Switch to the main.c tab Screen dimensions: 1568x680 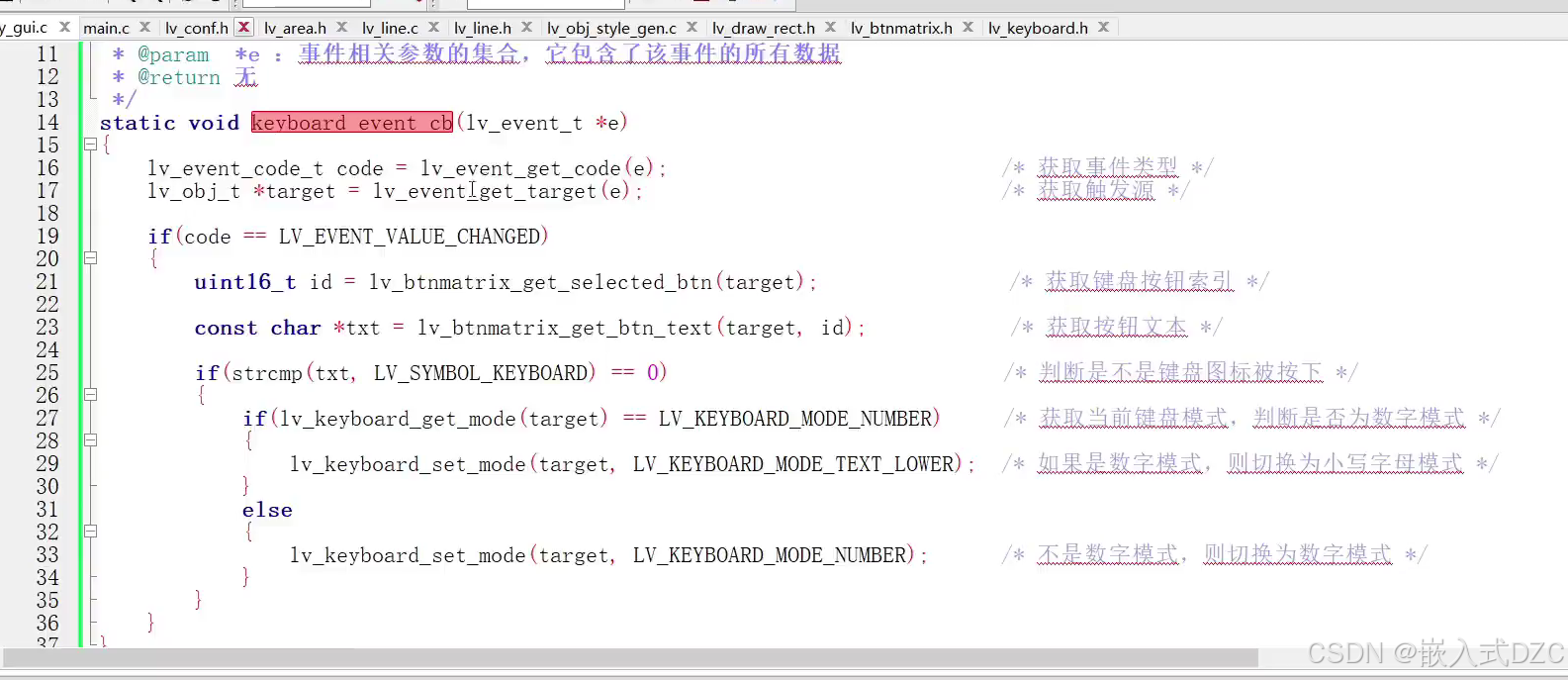pyautogui.click(x=106, y=28)
